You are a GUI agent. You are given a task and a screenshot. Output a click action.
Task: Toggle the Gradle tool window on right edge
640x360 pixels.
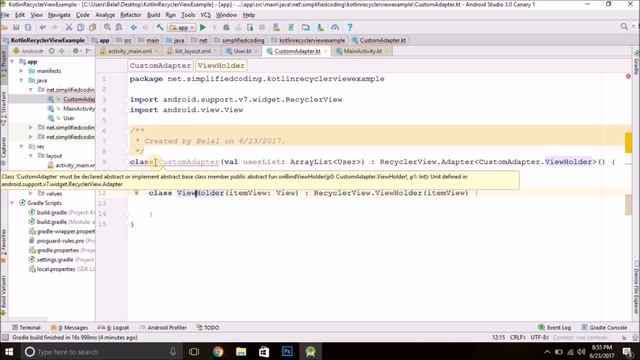click(636, 63)
